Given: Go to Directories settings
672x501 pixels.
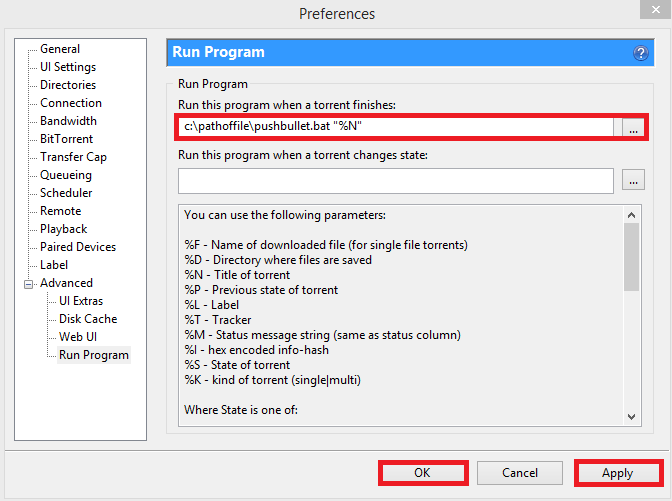Looking at the screenshot, I should pos(68,85).
